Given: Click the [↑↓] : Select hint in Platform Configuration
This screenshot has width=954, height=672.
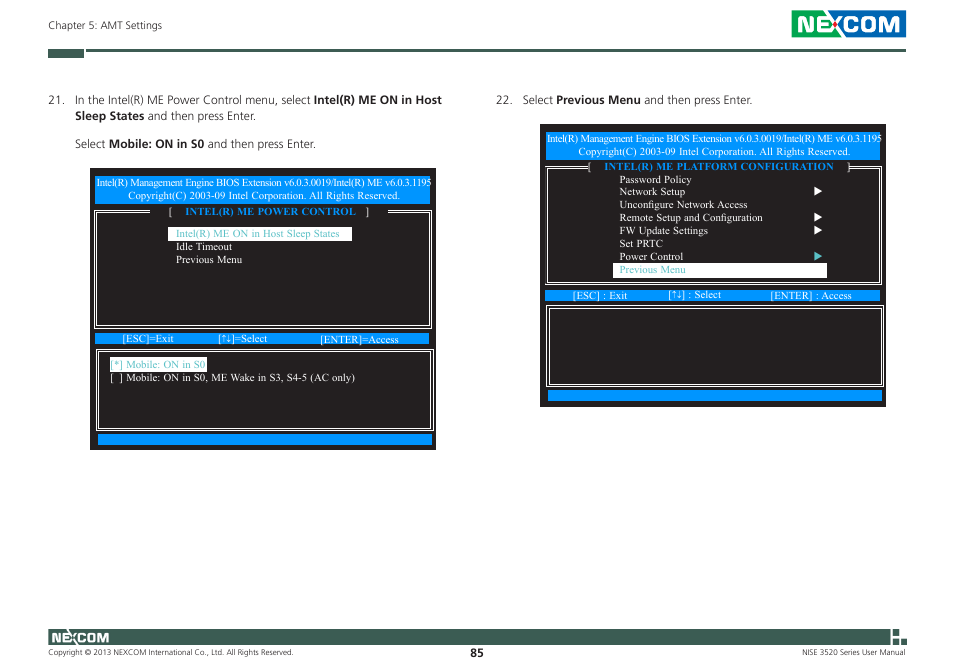Looking at the screenshot, I should [695, 295].
